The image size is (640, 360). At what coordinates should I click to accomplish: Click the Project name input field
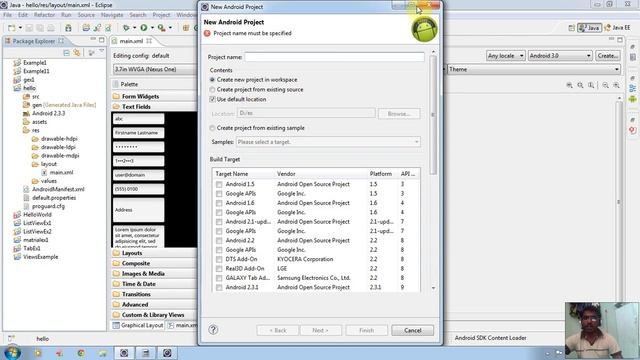[x=334, y=57]
